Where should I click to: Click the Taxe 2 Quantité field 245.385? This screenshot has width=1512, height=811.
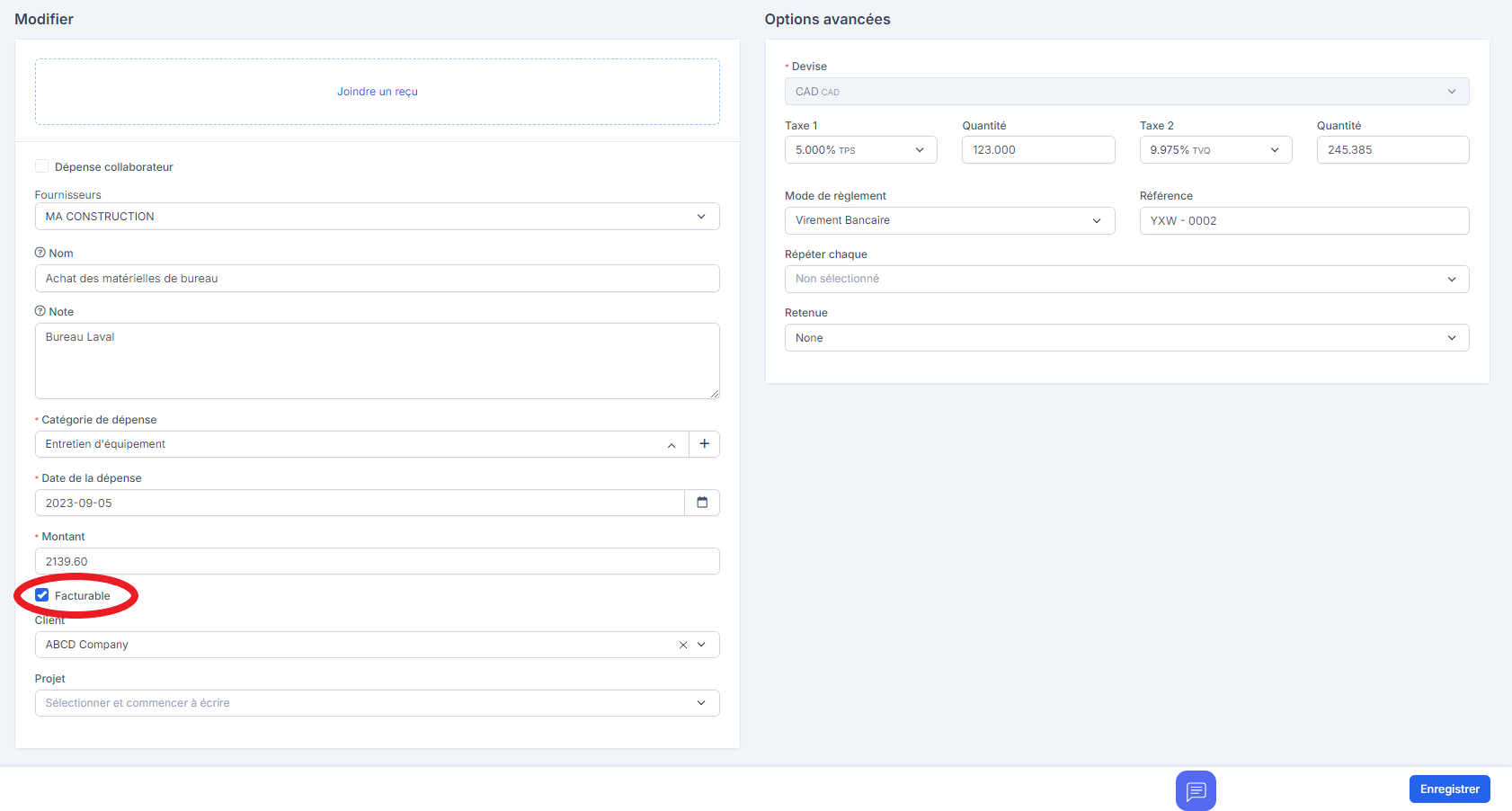1393,150
